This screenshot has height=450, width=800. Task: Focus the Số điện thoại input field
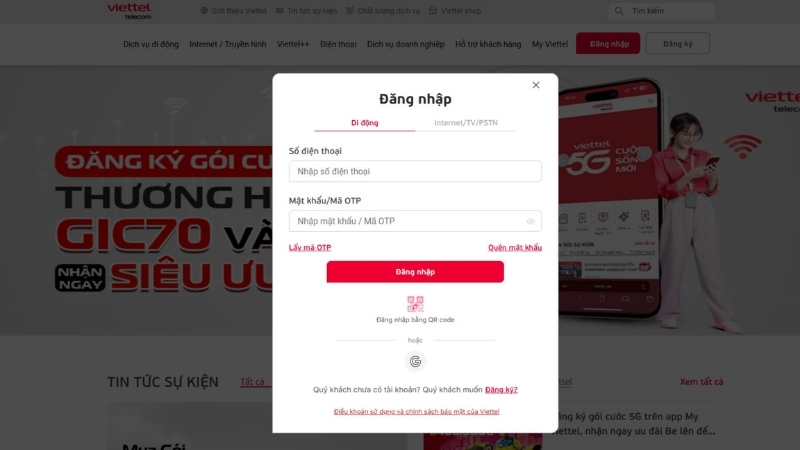415,171
